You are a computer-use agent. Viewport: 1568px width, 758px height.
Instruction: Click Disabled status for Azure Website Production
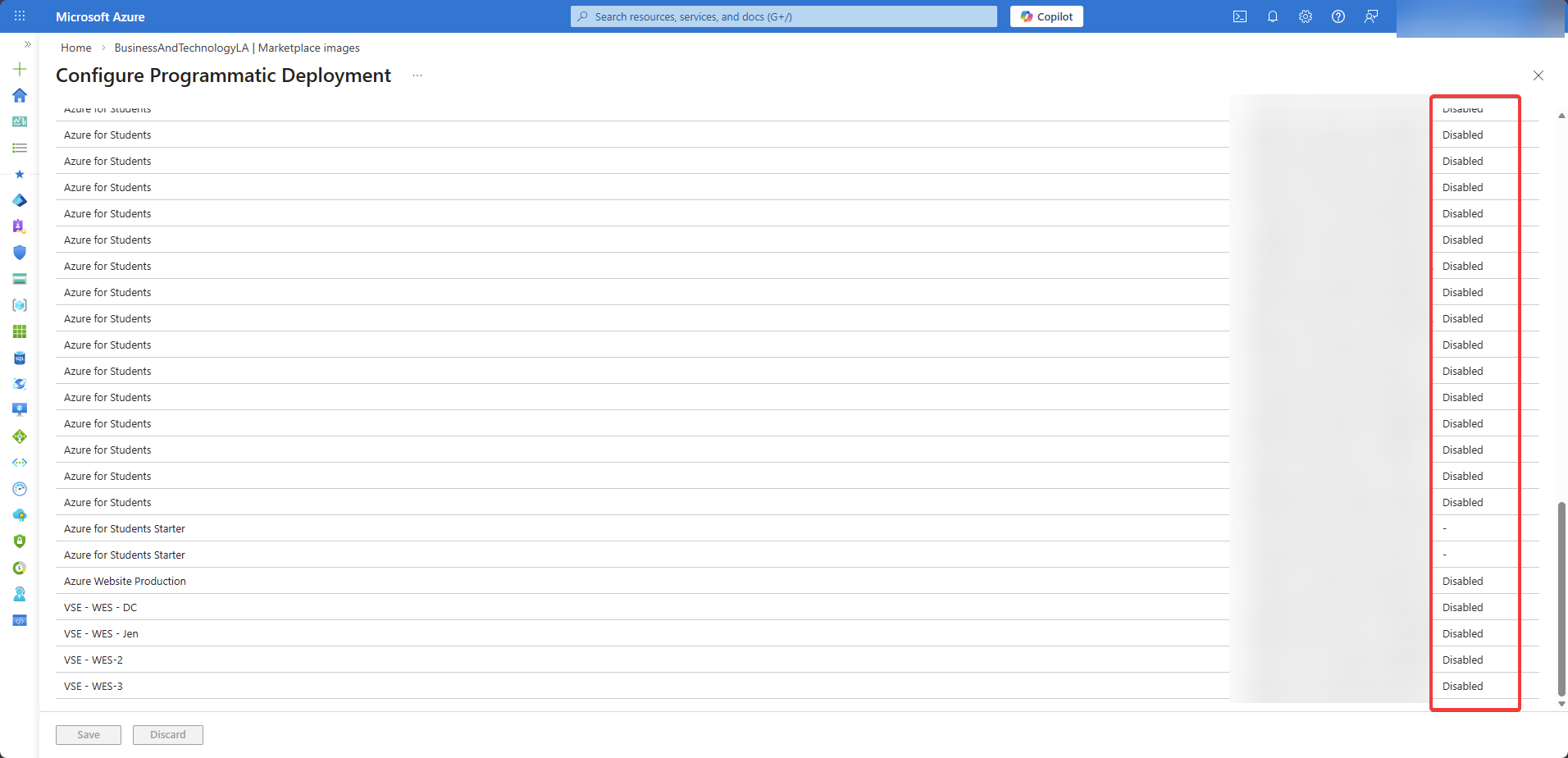pyautogui.click(x=1463, y=581)
